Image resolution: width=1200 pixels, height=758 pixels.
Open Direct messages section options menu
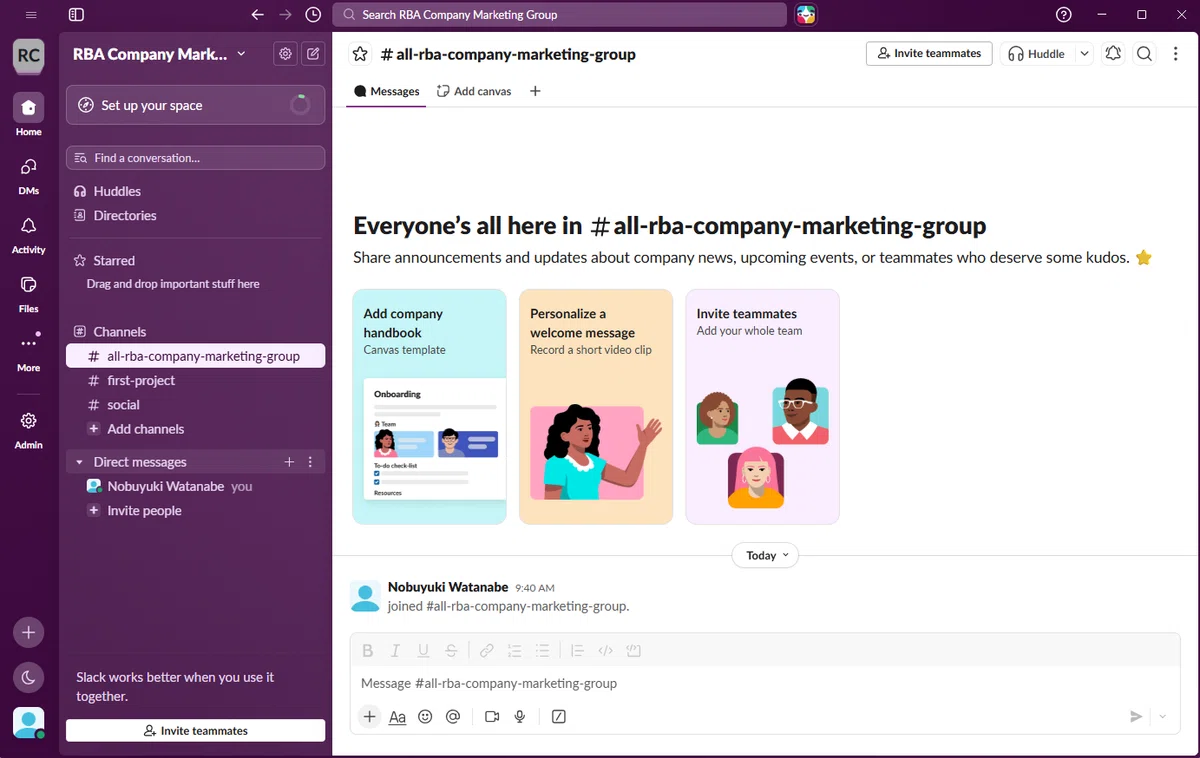pyautogui.click(x=310, y=462)
